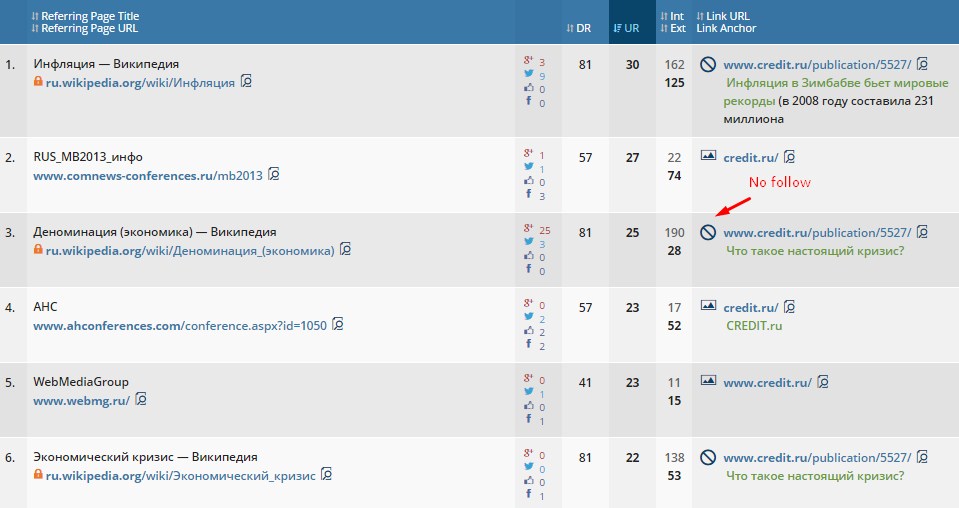Click the green CREDIT.ru anchor text
The width and height of the screenshot is (959, 508).
click(x=753, y=326)
